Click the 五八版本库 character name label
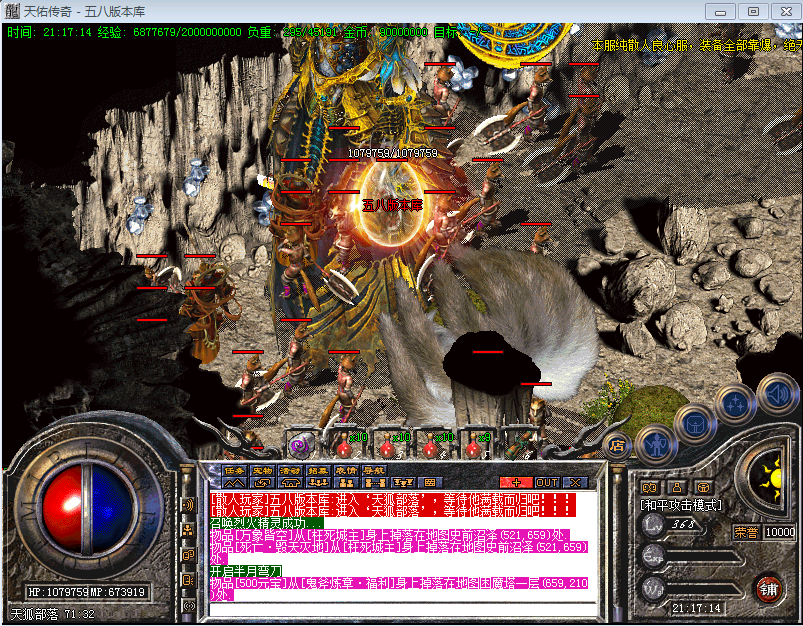Image resolution: width=803 pixels, height=626 pixels. tap(393, 205)
